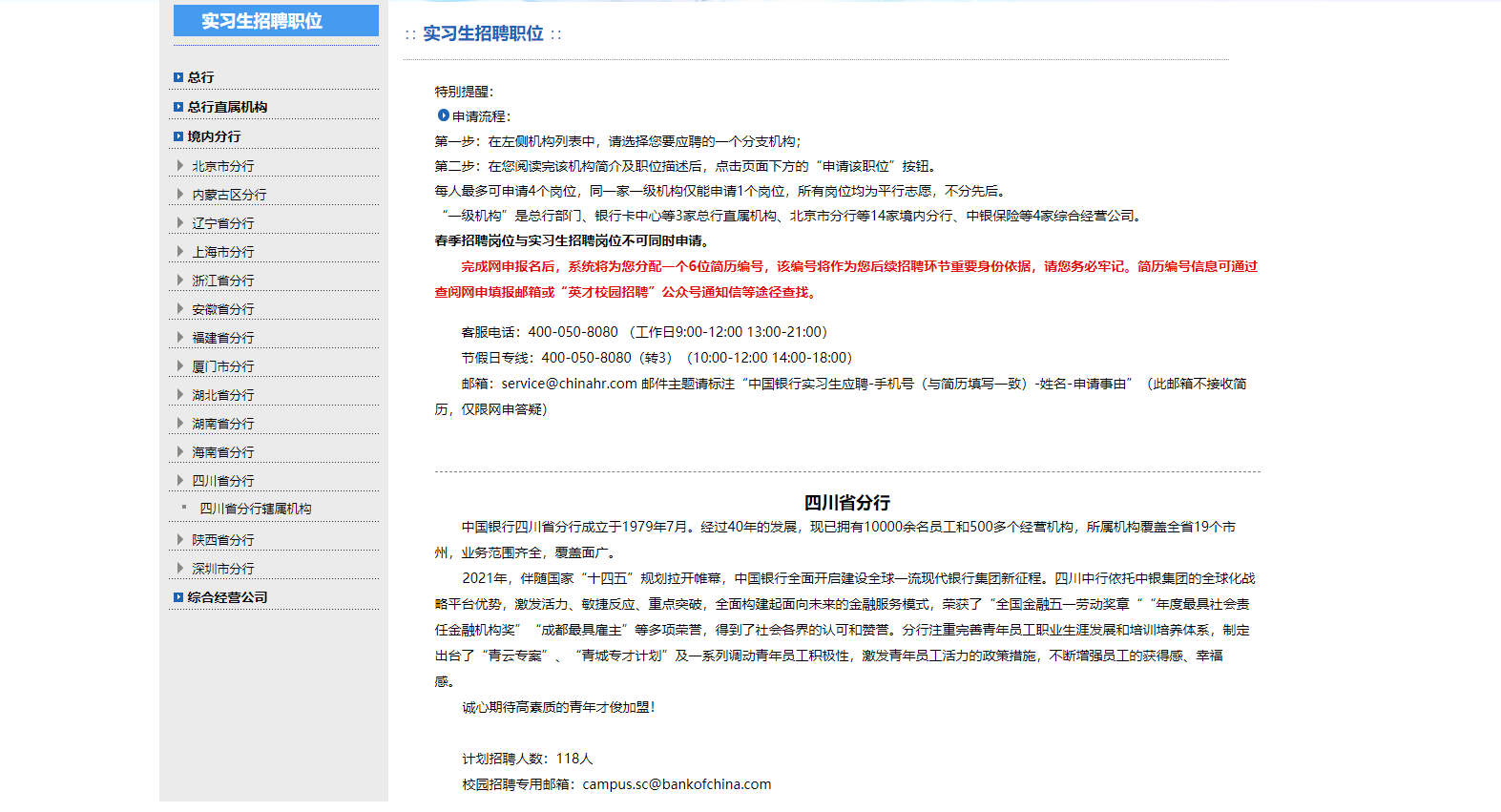Viewport: 1501px width, 812px height.
Task: Click the 特别提醒 label
Action: [465, 92]
